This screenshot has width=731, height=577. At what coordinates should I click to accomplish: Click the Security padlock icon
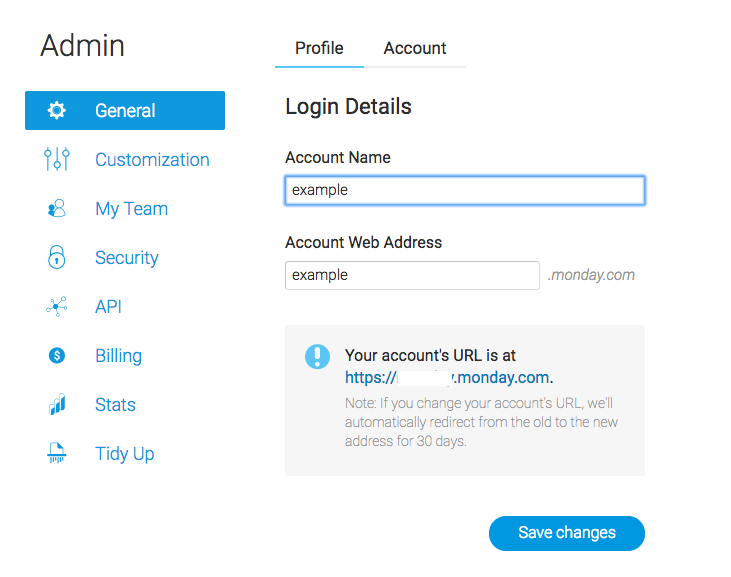point(57,257)
